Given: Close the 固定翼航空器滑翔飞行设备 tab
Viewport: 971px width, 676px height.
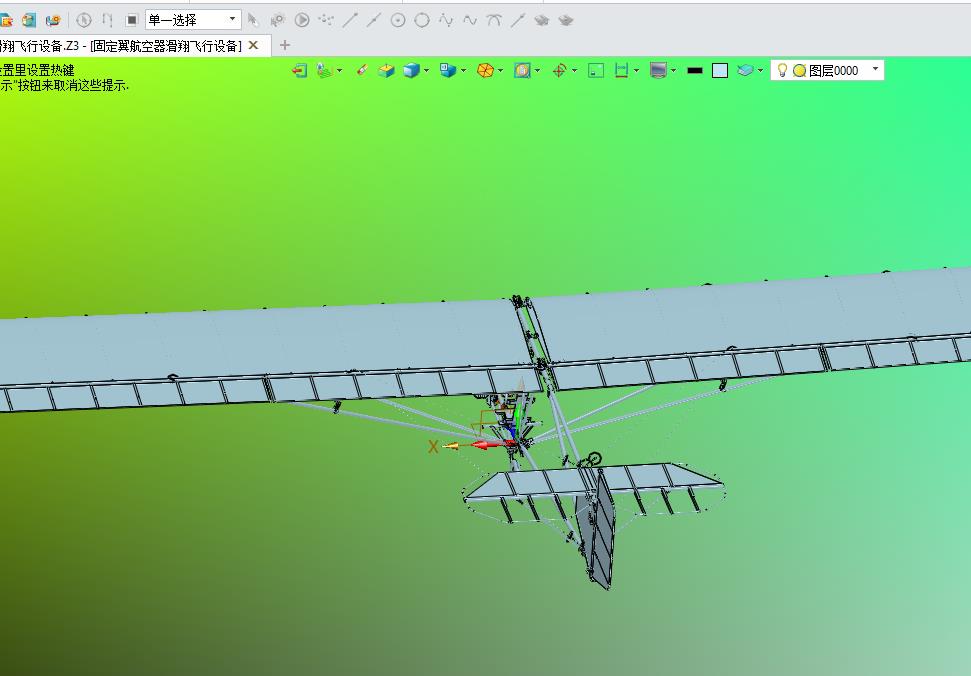Looking at the screenshot, I should [x=253, y=45].
